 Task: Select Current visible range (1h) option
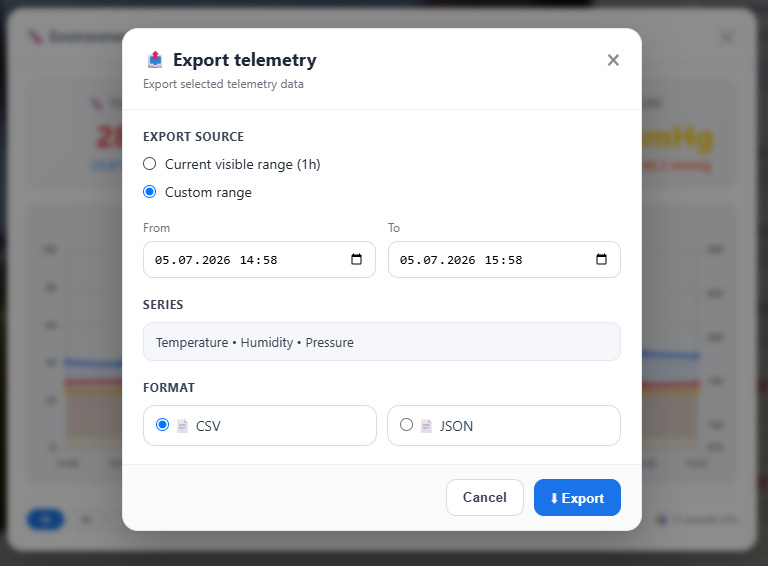(x=149, y=164)
